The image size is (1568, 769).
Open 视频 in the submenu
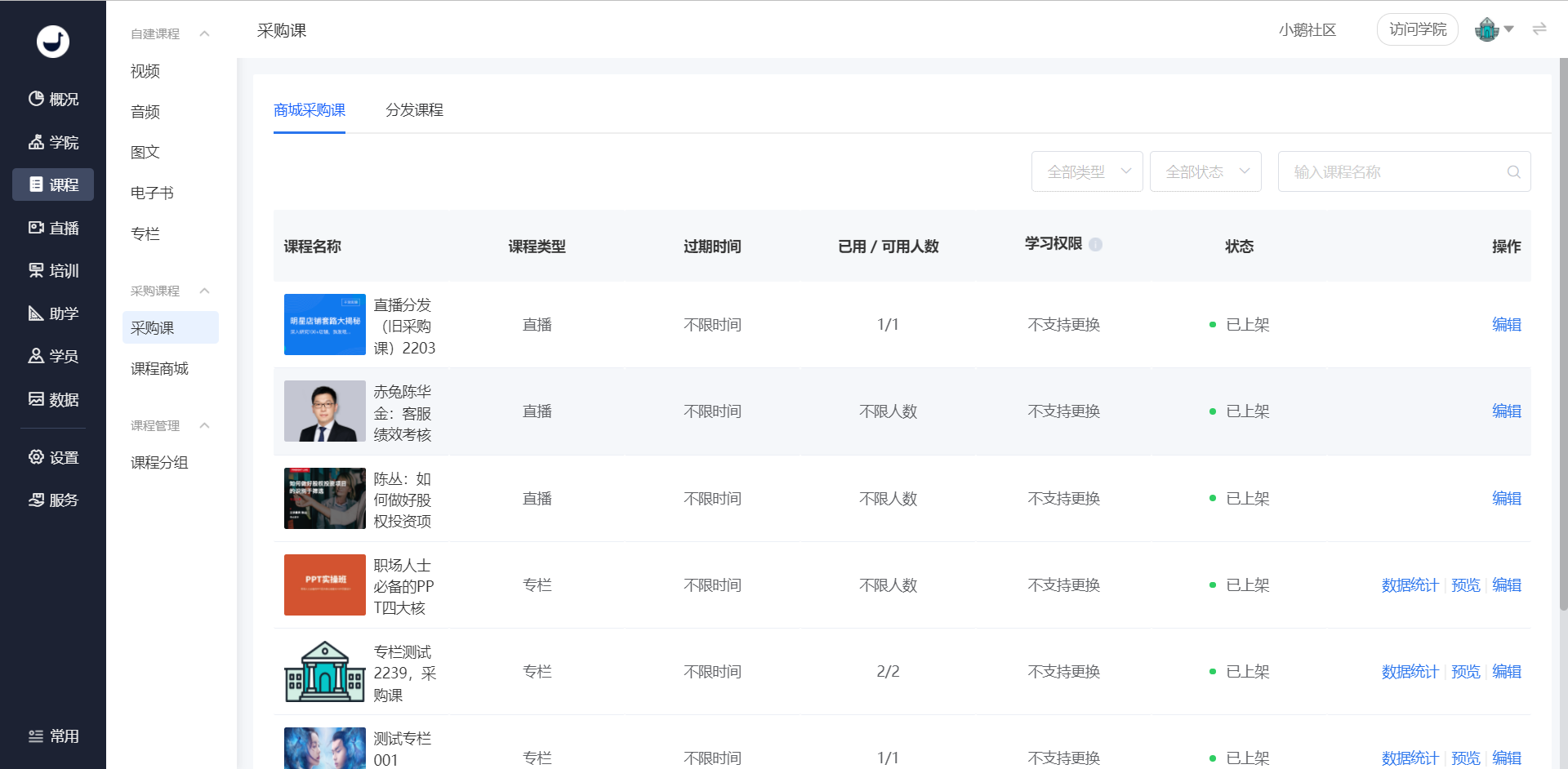145,71
